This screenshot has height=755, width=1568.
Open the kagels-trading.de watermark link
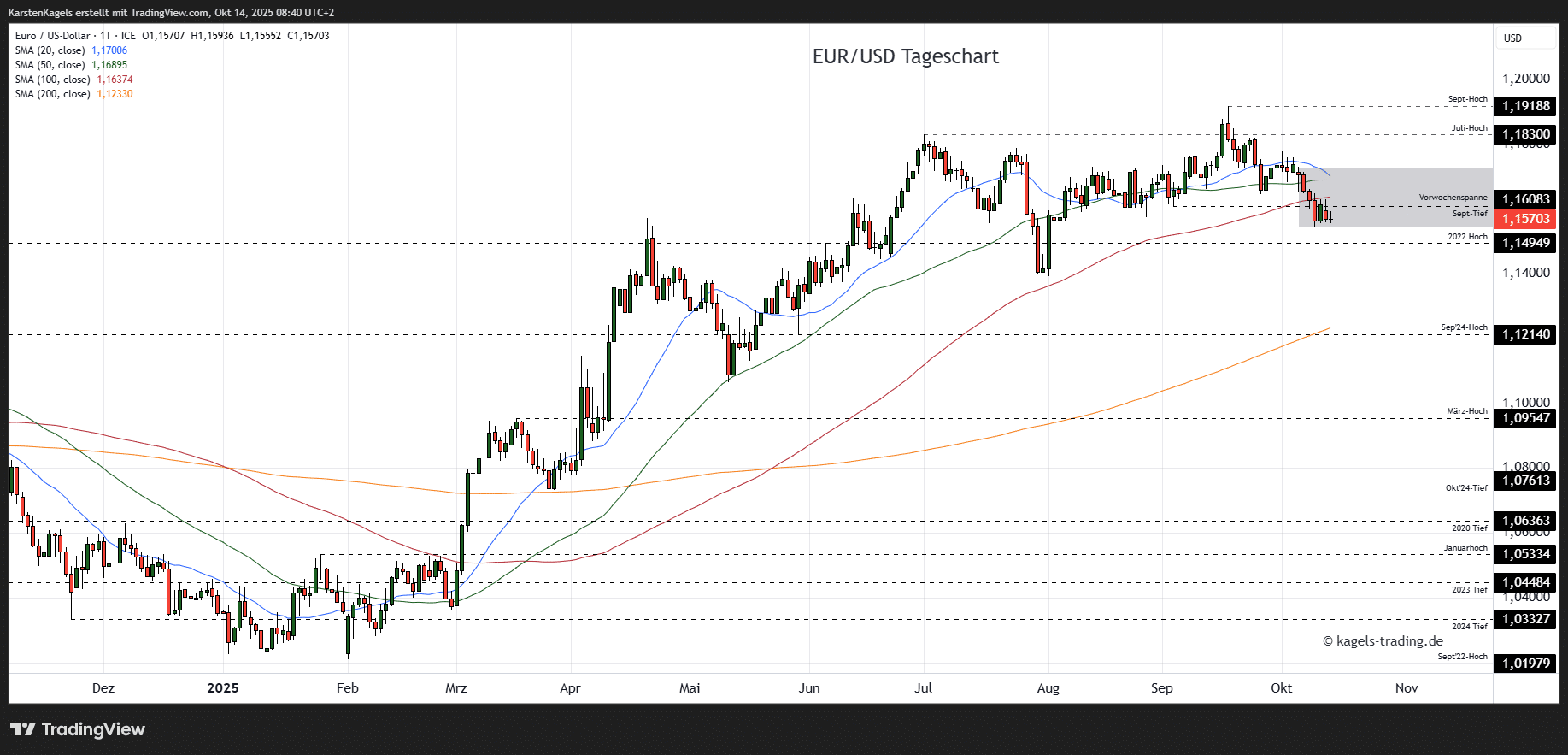tap(1383, 641)
